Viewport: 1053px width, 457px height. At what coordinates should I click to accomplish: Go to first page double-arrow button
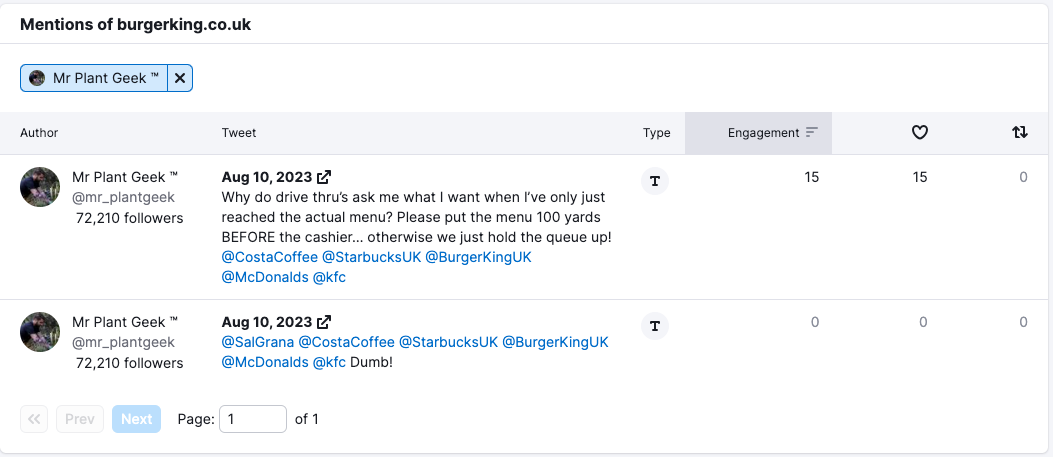(x=35, y=419)
